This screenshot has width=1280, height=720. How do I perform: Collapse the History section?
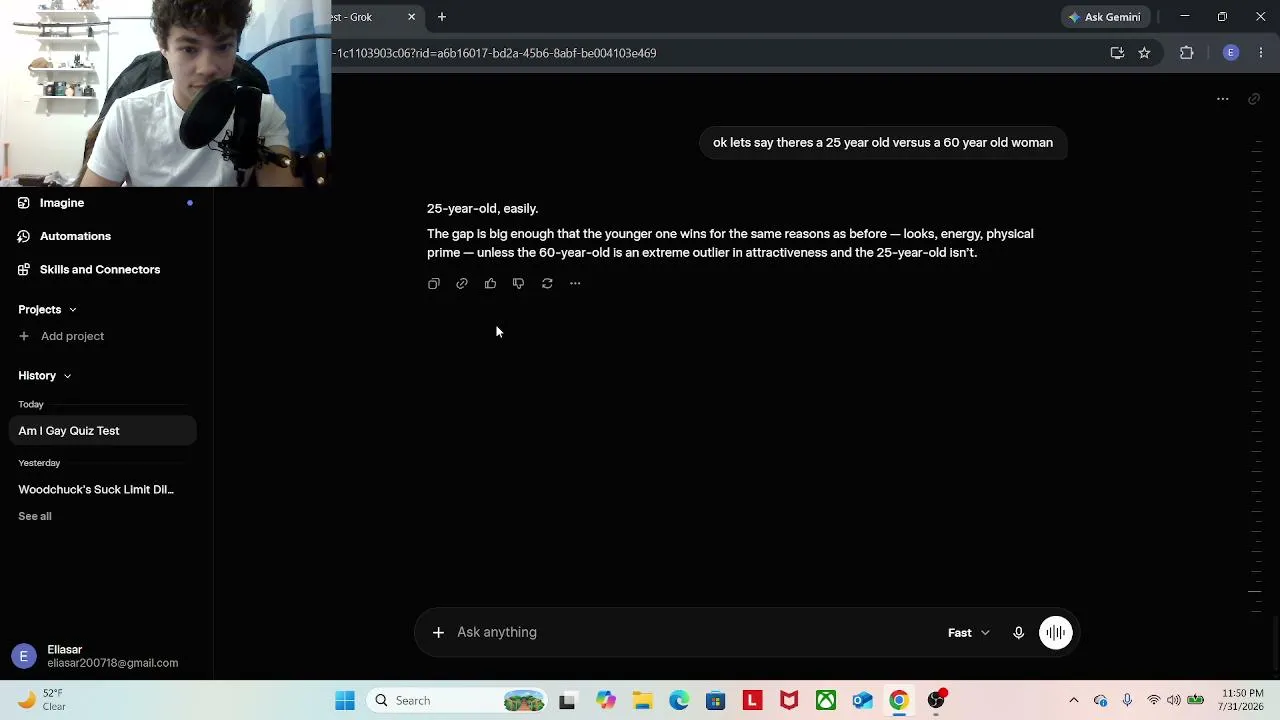pyautogui.click(x=44, y=376)
